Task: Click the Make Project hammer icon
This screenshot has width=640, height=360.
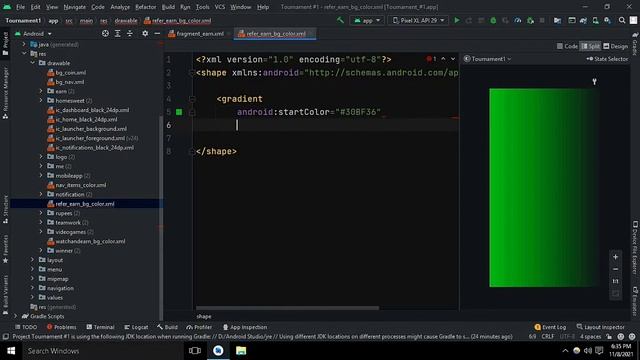Action: click(x=340, y=20)
